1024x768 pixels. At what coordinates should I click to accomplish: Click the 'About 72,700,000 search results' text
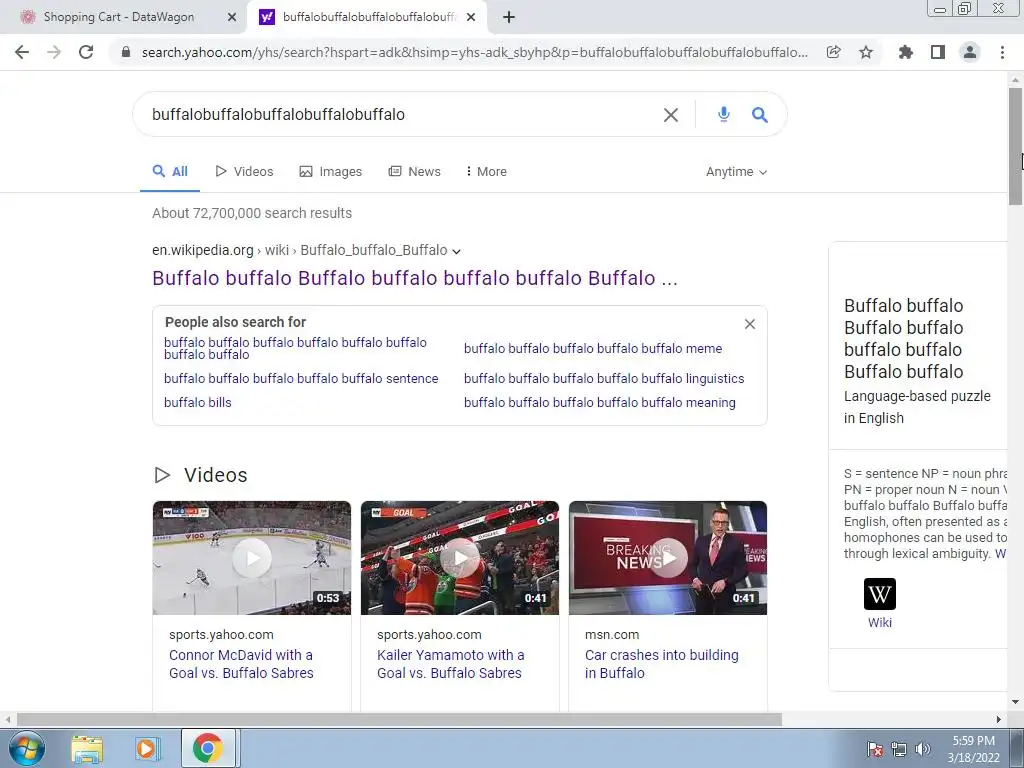click(x=252, y=214)
